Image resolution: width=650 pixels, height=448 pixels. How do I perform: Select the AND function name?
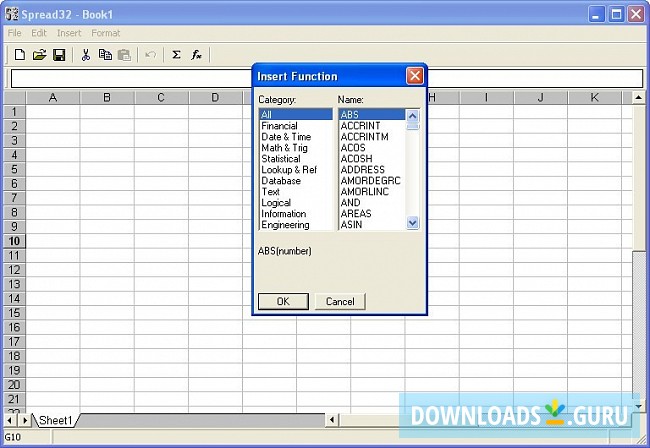(372, 203)
